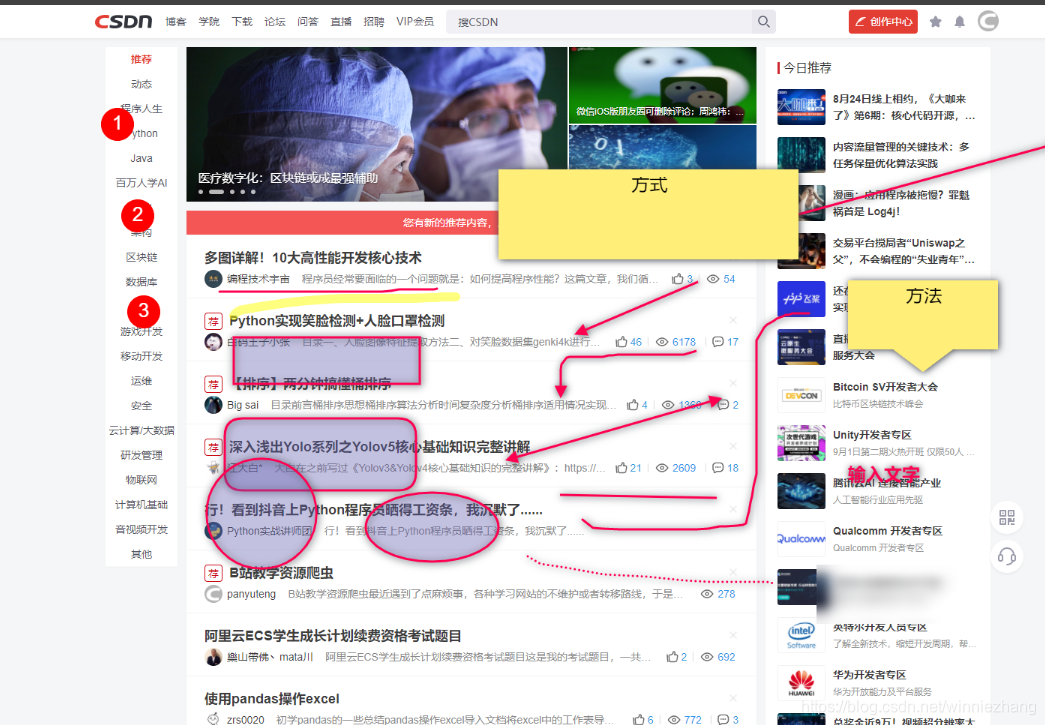Dismiss the B站教学资源爬虫 article with its X
1045x725 pixels.
click(733, 572)
